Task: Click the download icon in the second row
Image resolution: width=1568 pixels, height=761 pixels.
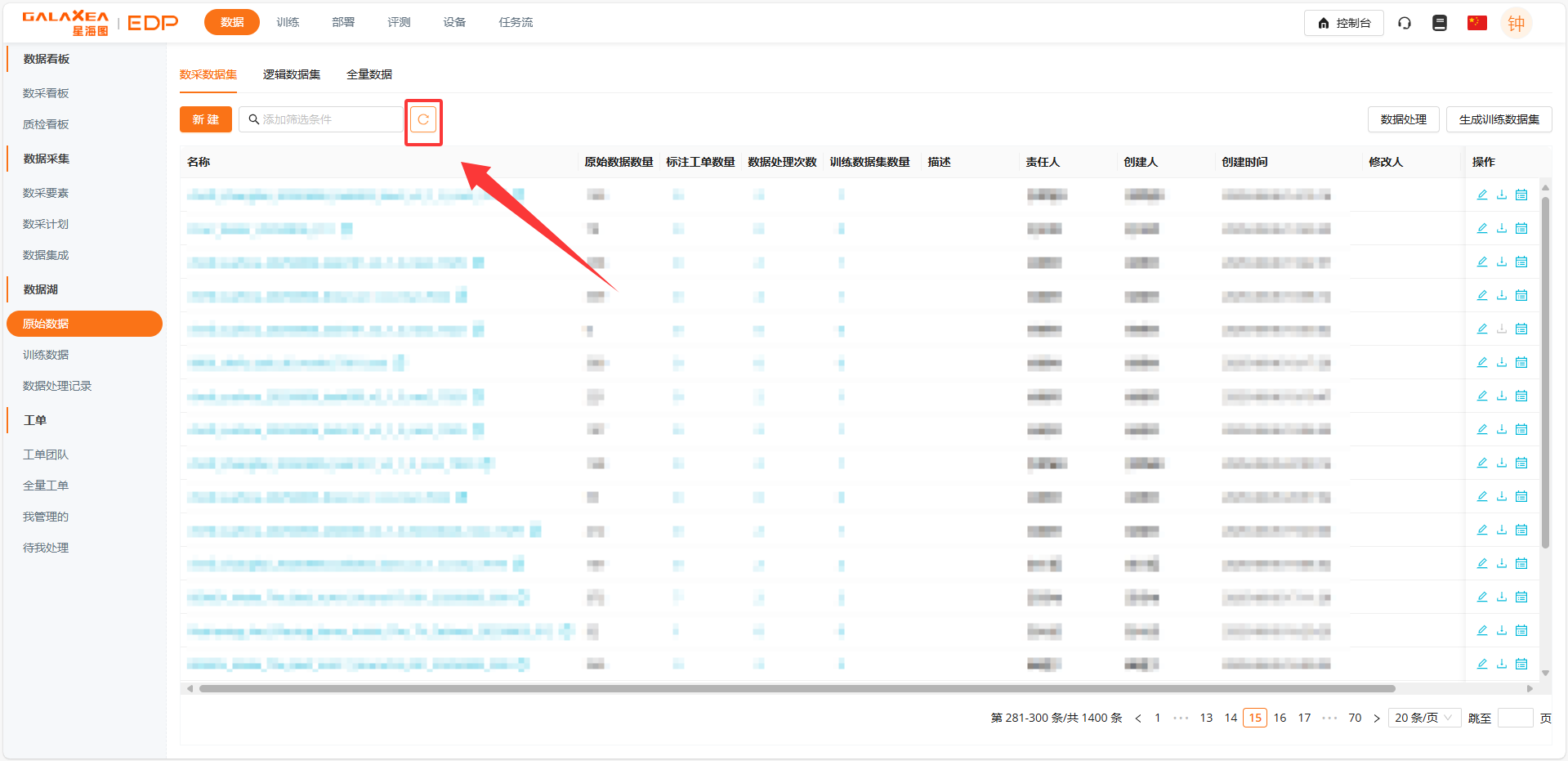Action: click(1501, 228)
